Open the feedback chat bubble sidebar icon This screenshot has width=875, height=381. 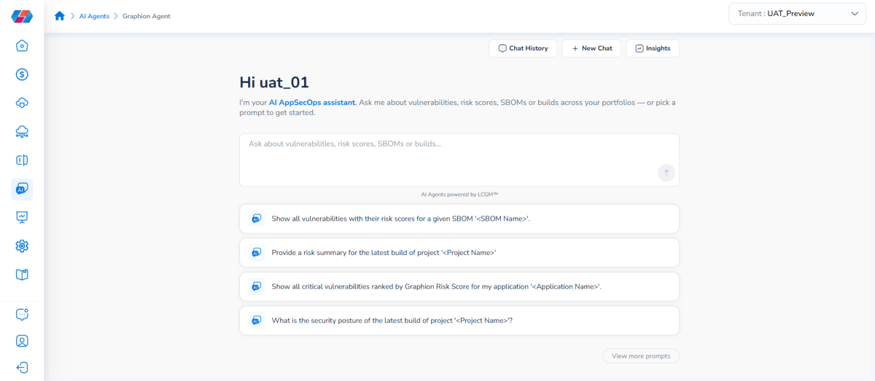point(22,314)
